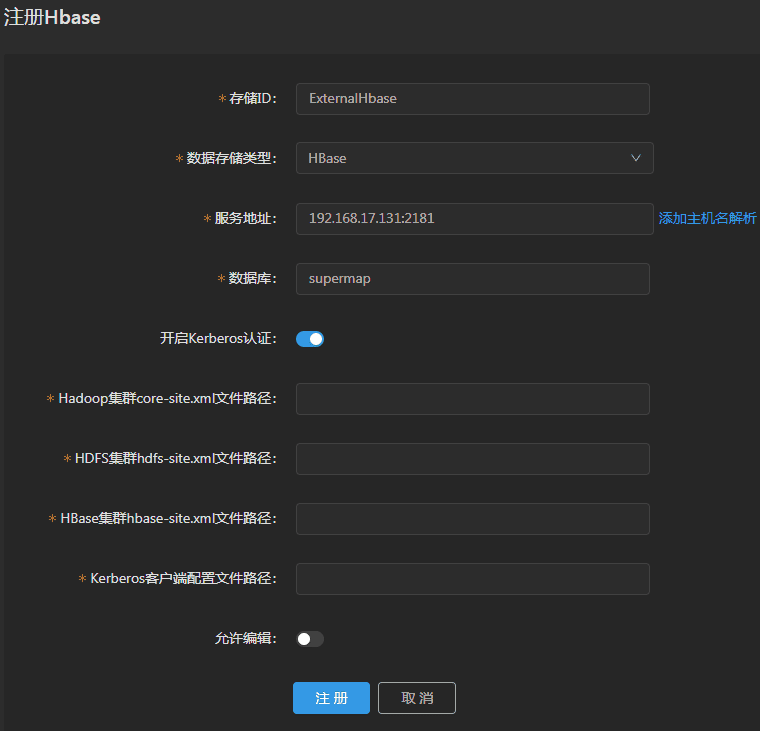Viewport: 760px width, 731px height.
Task: Enable the 允许编辑 toggle switch
Action: coord(310,639)
